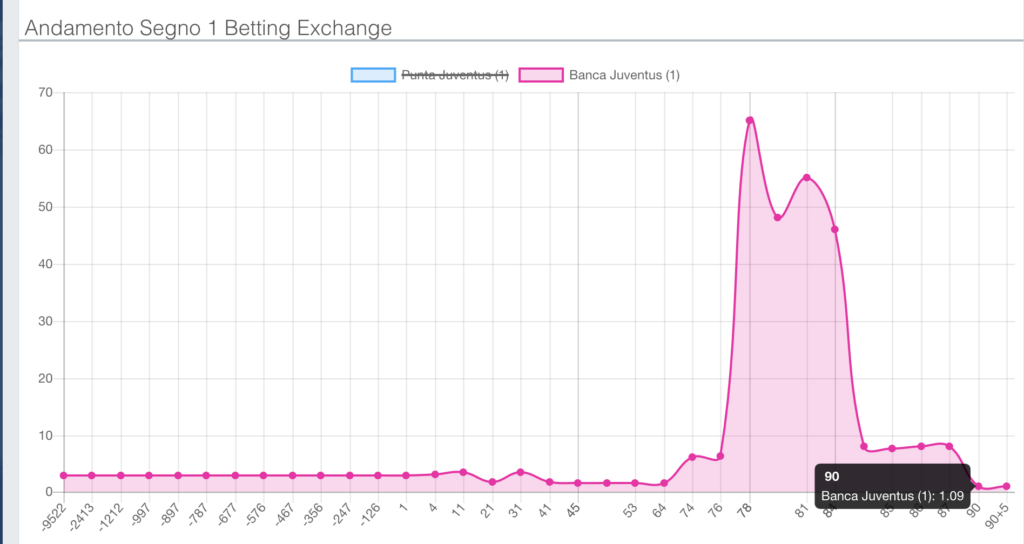Click the data point at minute 31
This screenshot has height=544, width=1024.
click(521, 472)
